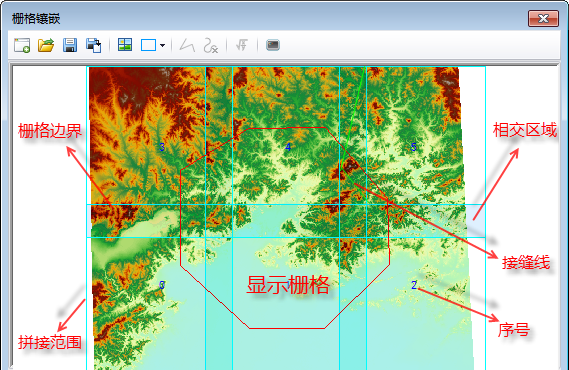This screenshot has width=569, height=370.
Task: Click the four-tile raster mosaic icon
Action: coord(125,45)
